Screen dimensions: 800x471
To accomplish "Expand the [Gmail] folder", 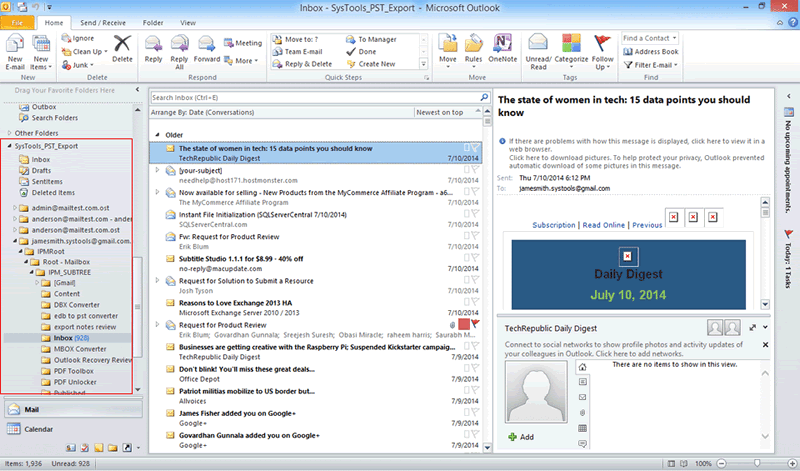I will coord(37,283).
